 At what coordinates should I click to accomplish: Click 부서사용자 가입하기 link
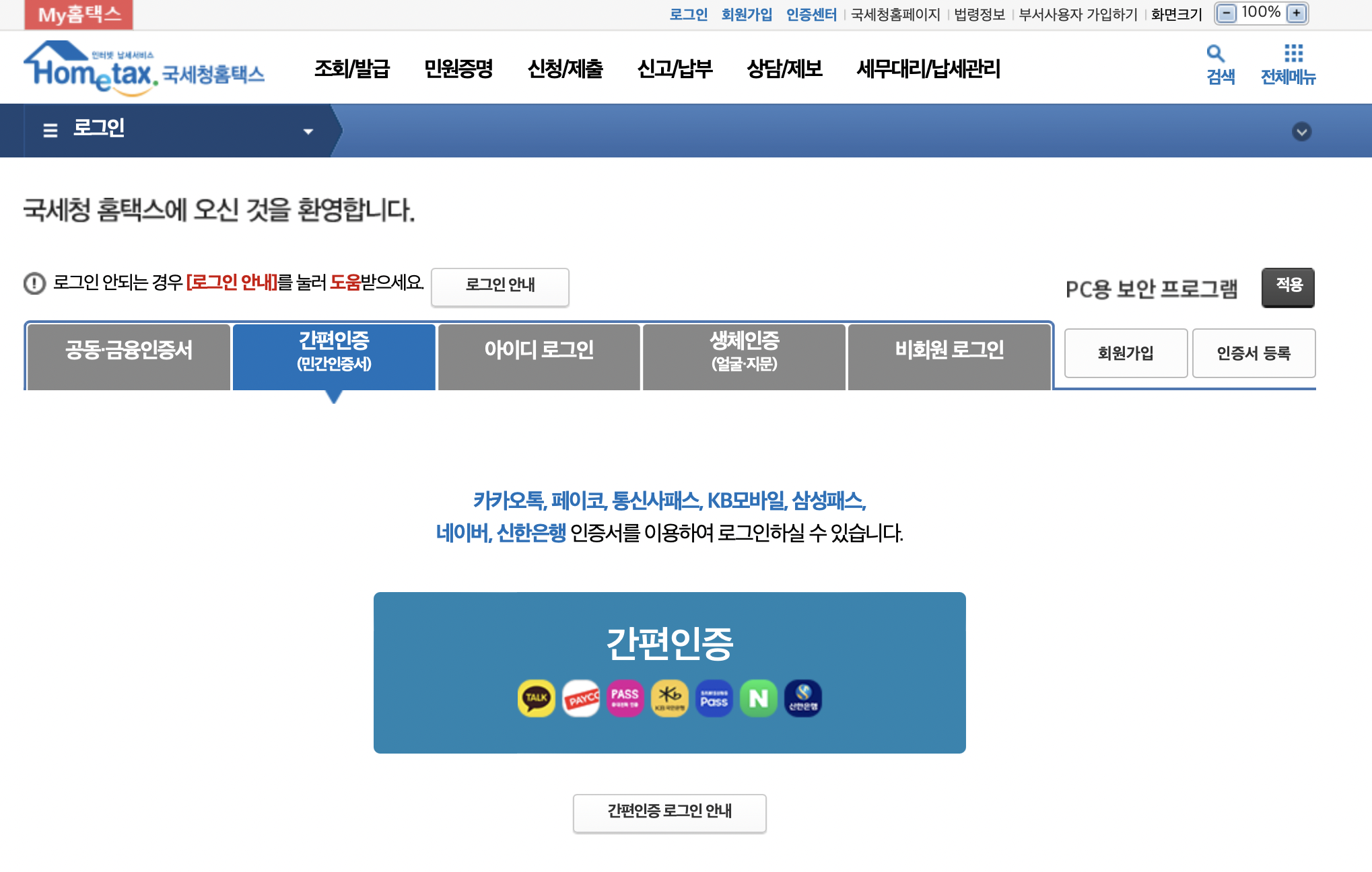coord(1078,14)
